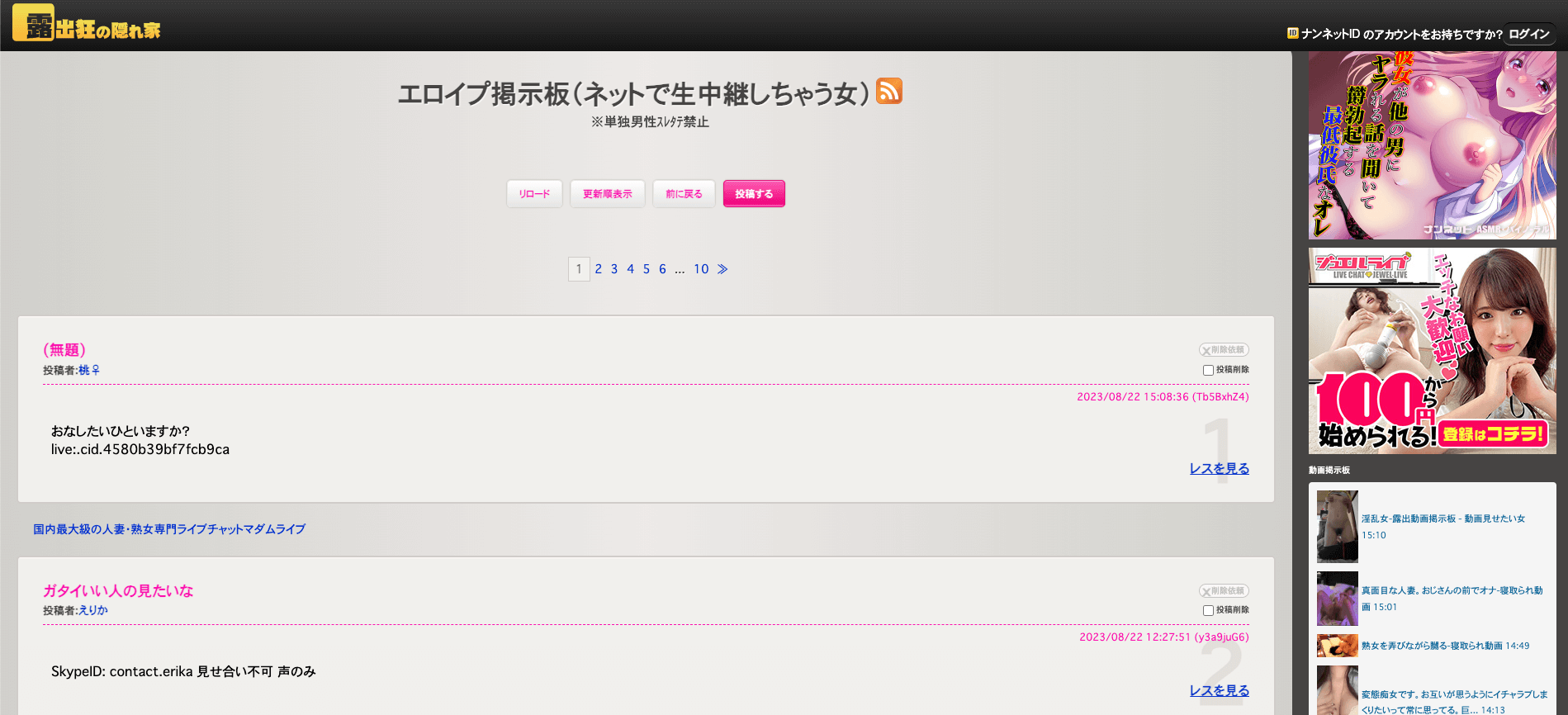Click the pink 投稿する post button

tap(754, 194)
